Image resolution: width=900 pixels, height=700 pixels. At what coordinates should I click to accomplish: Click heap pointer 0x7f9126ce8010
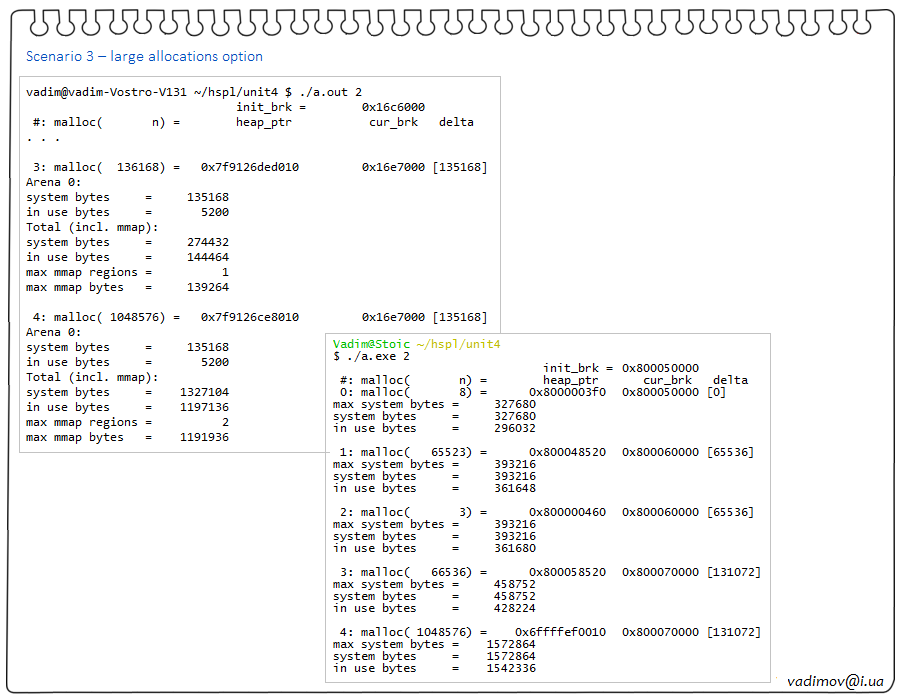(250, 317)
